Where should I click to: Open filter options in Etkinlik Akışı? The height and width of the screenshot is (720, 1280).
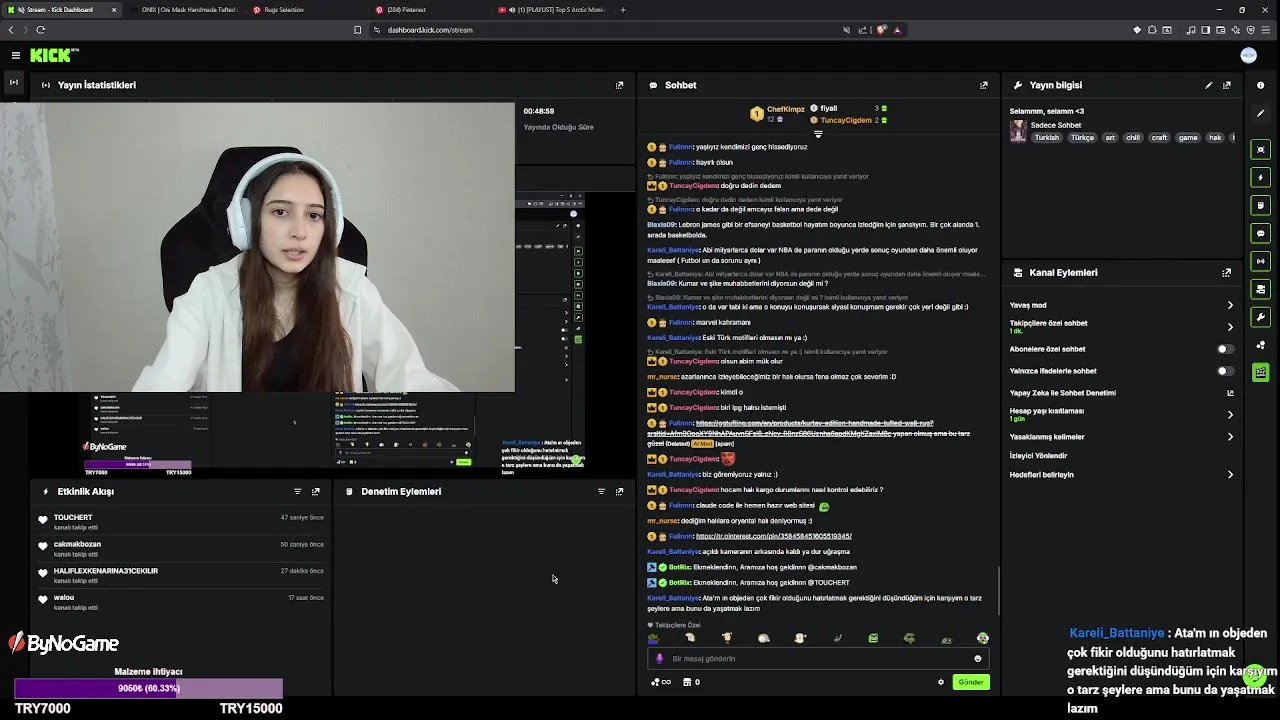click(x=297, y=491)
